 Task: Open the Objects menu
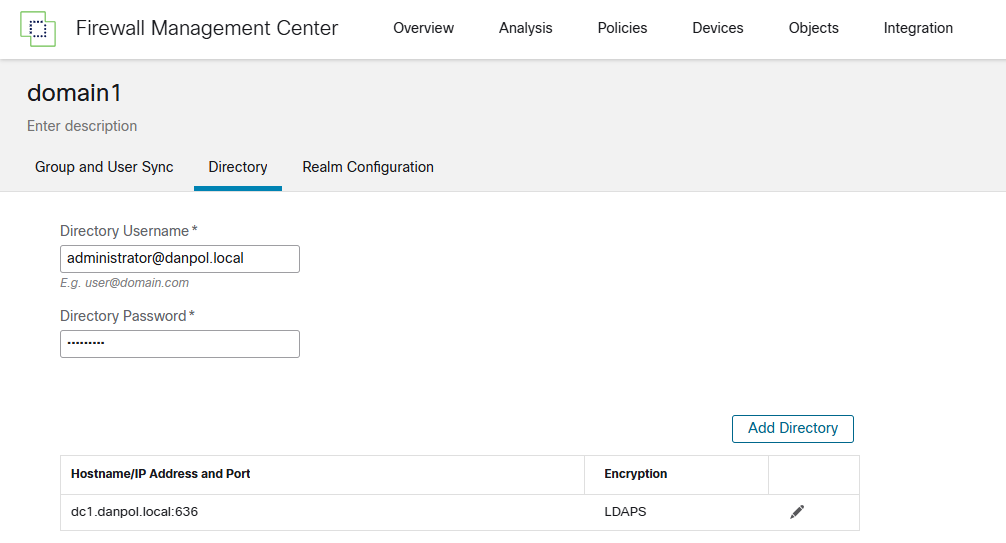tap(814, 28)
